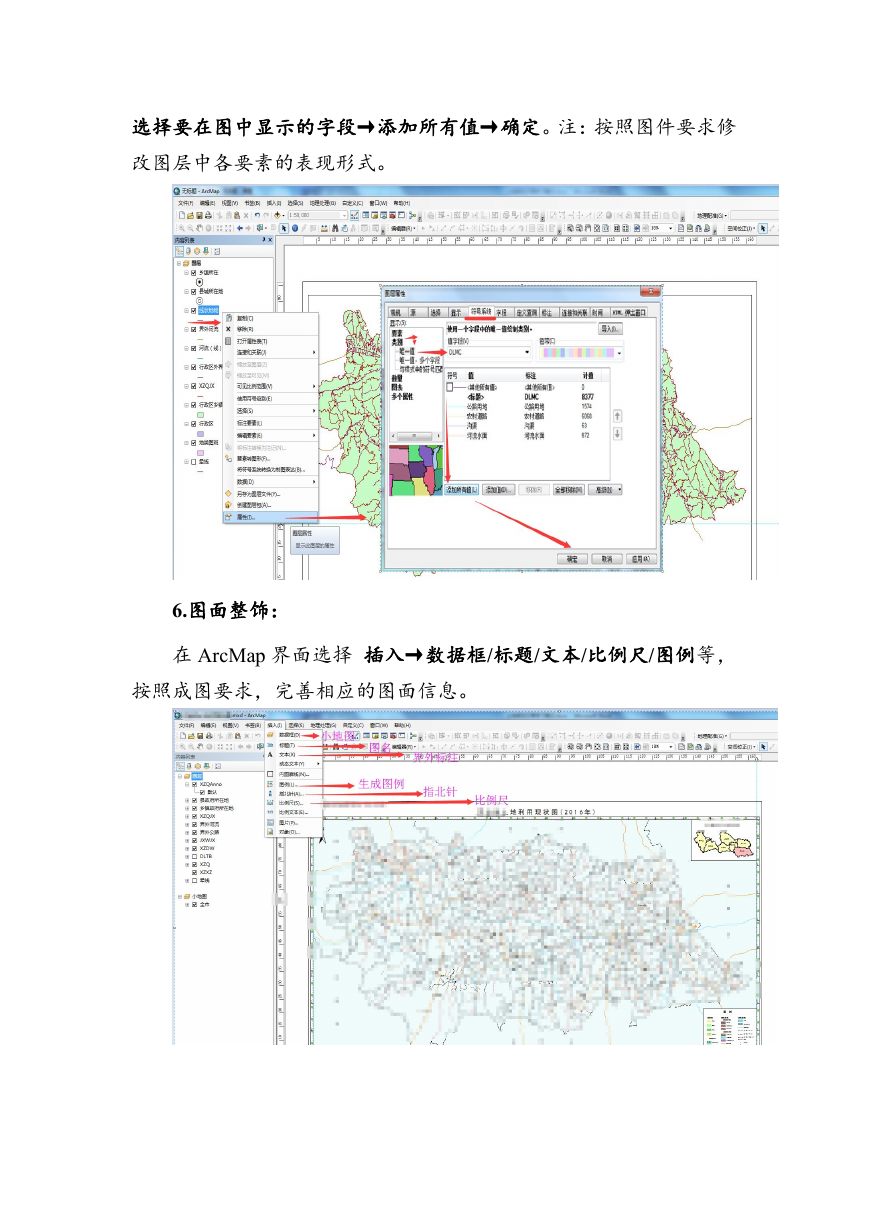
Task: Click New document icon in untitled ArcMap window
Action: pos(181,215)
